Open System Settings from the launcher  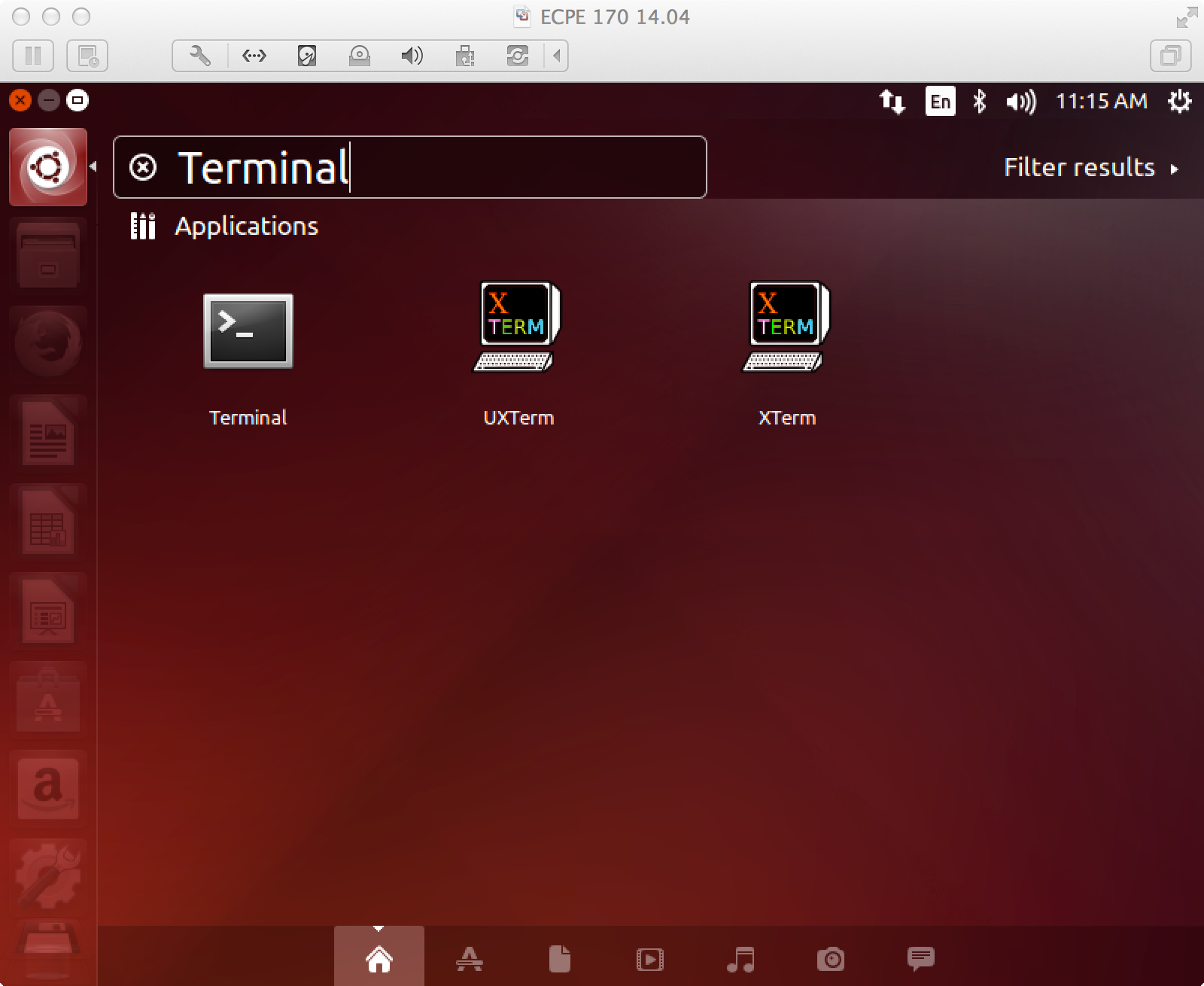pyautogui.click(x=47, y=873)
